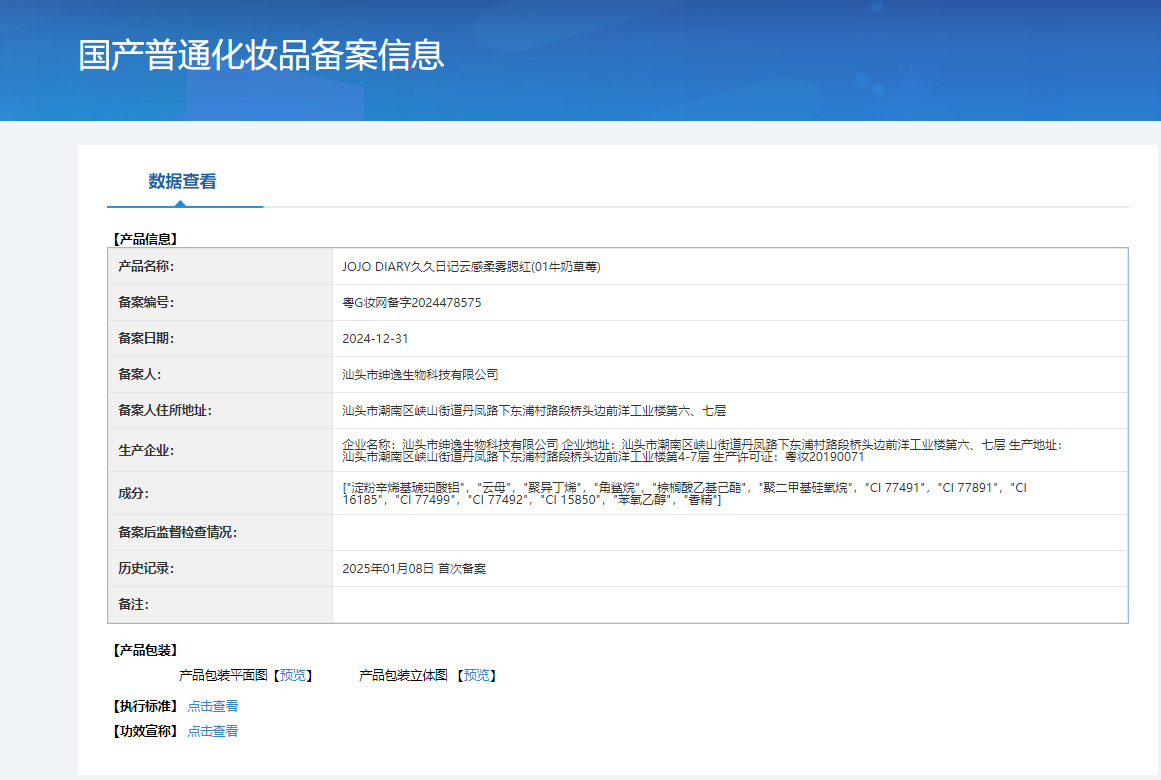The width and height of the screenshot is (1161, 780).
Task: Click the 成分 row label
Action: (x=133, y=493)
